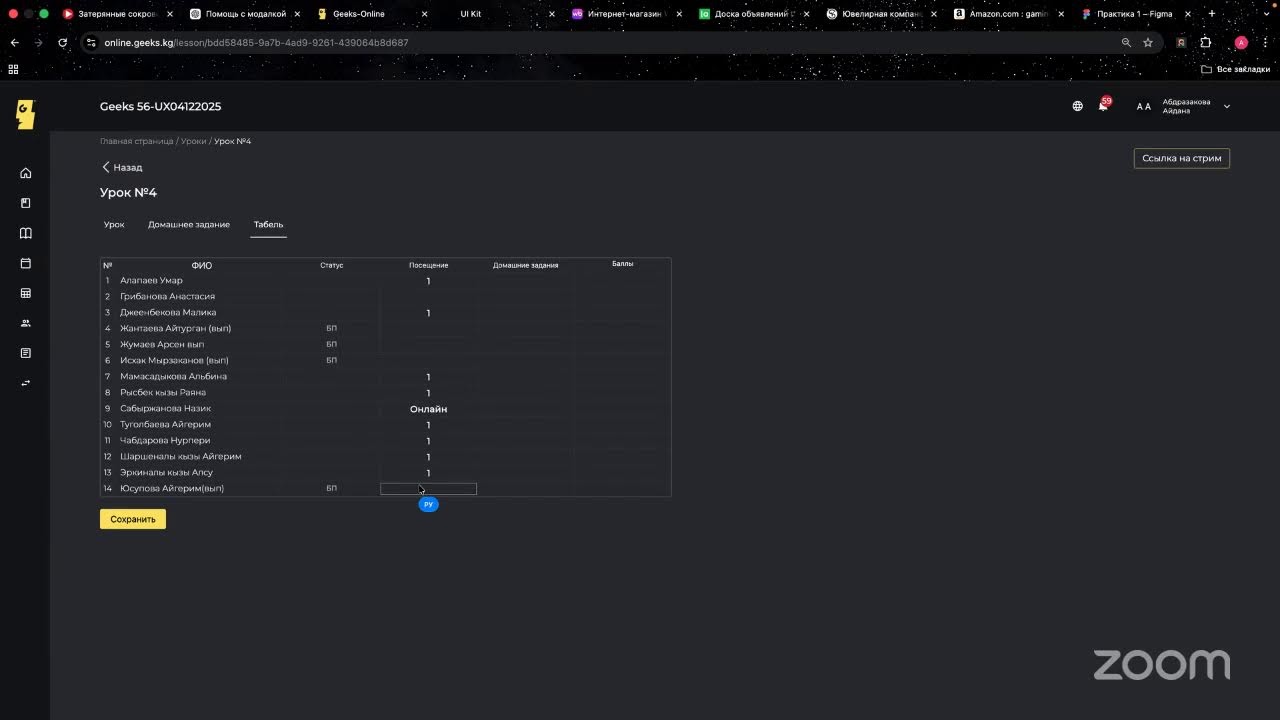Open the notifications bell with badge 59
Screen dimensions: 1280x720
(1103, 105)
